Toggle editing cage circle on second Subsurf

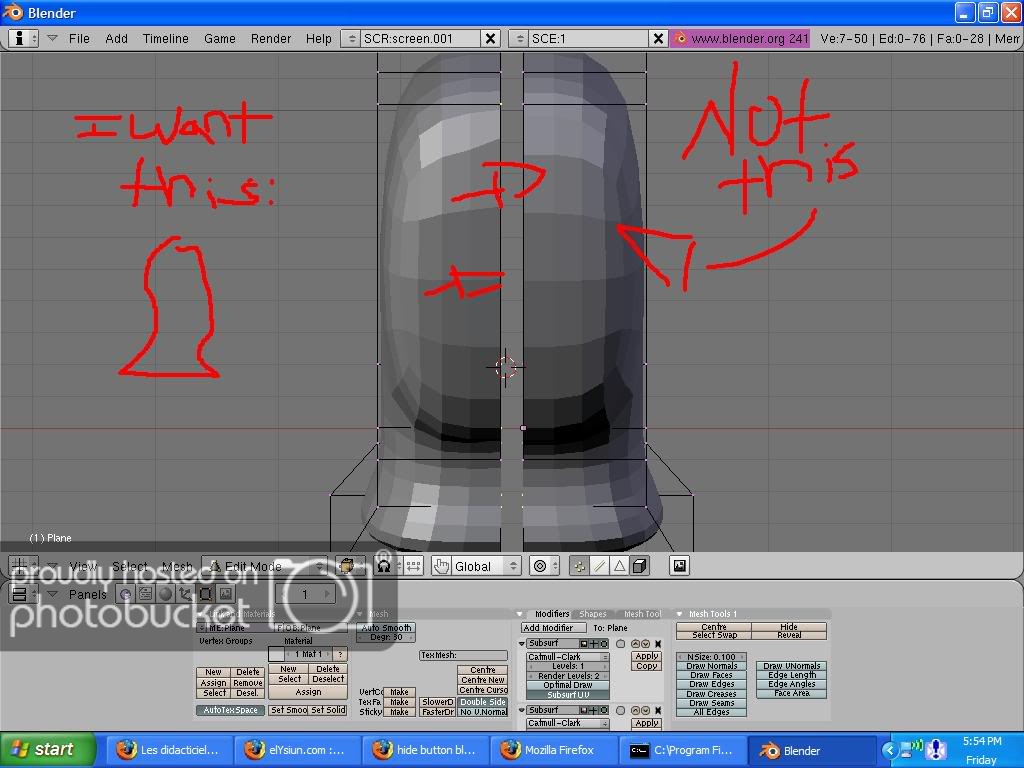620,711
